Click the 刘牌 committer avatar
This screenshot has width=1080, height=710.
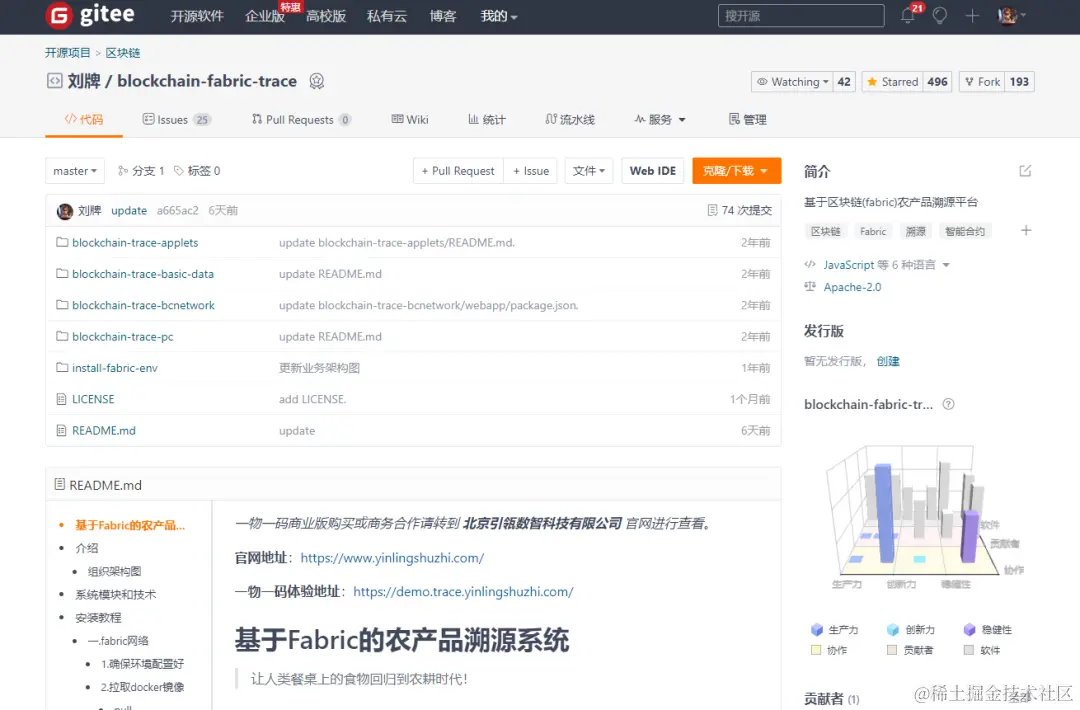coord(65,211)
